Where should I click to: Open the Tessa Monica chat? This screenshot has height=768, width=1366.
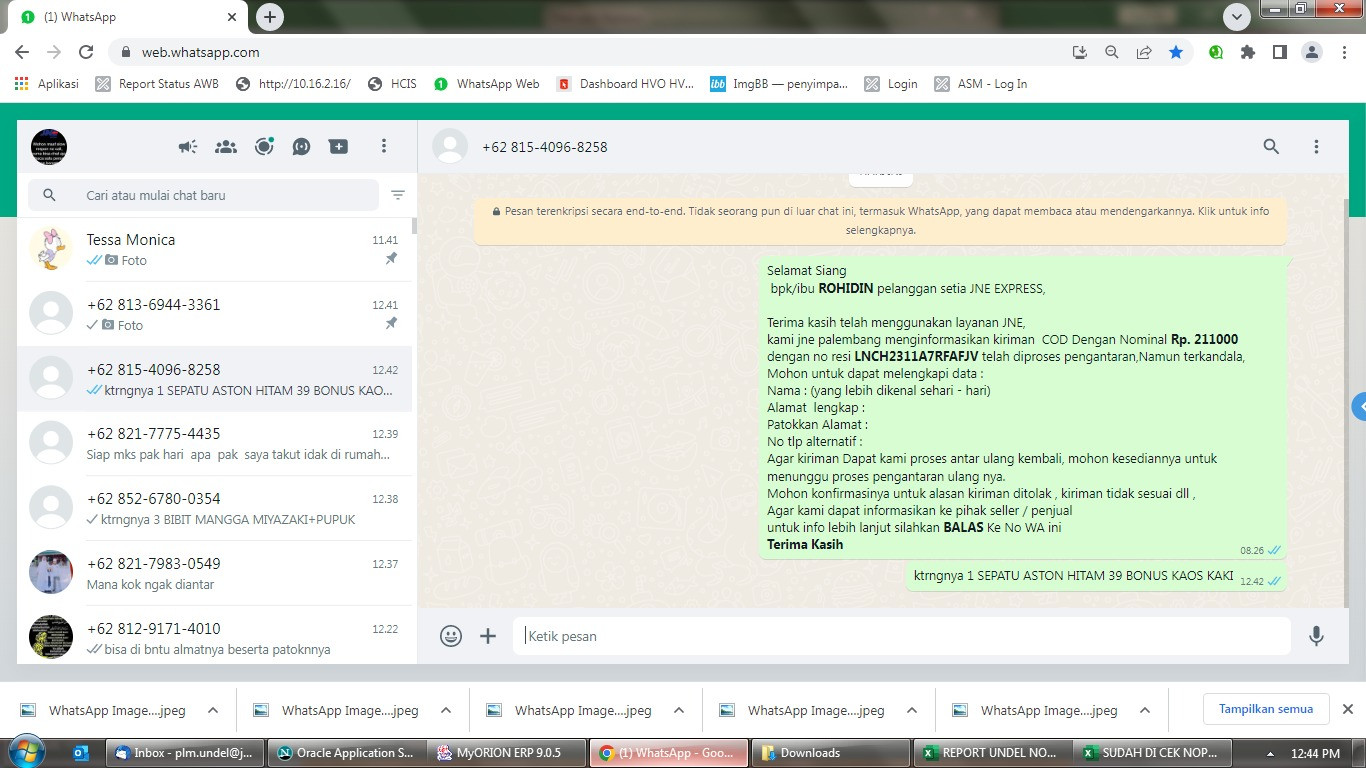pyautogui.click(x=215, y=249)
